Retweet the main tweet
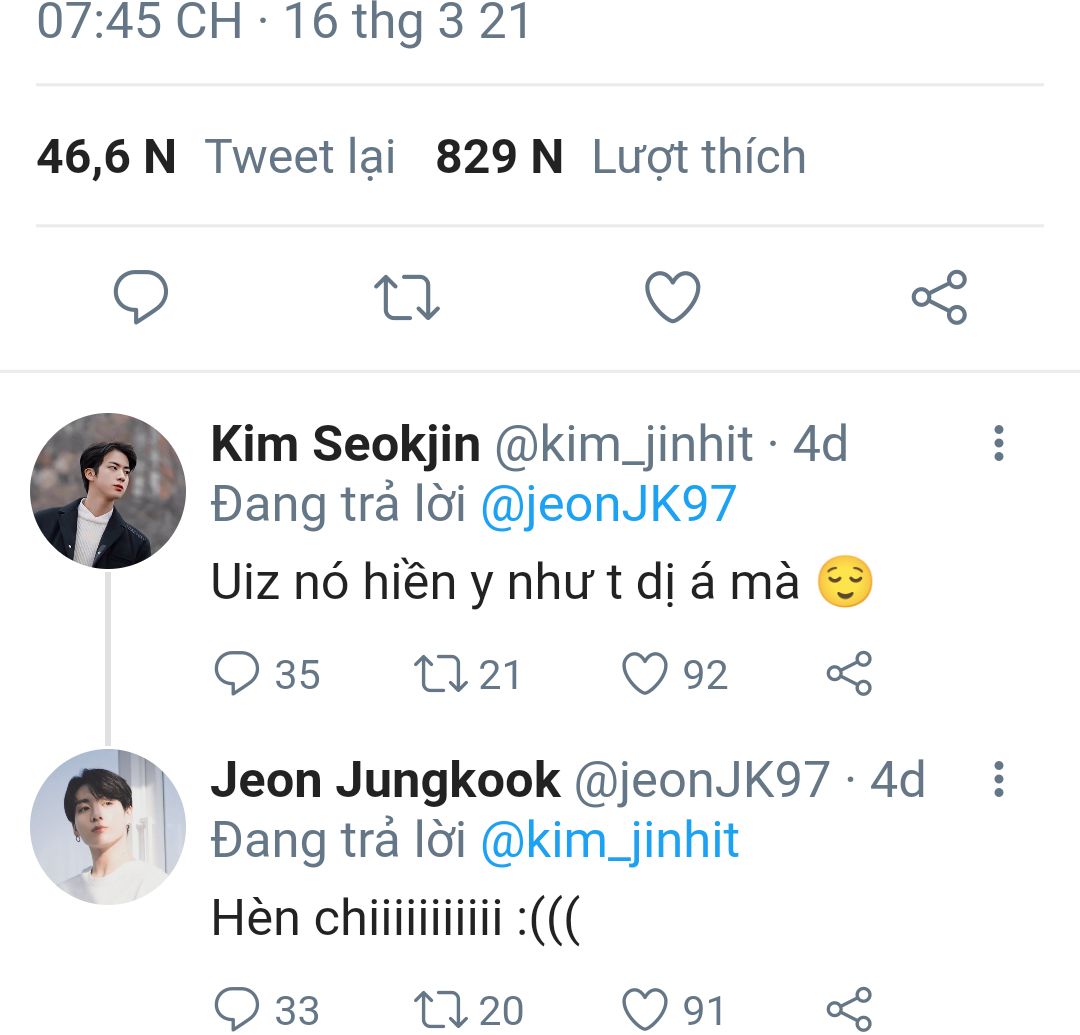This screenshot has height=1035, width=1080. pos(406,298)
